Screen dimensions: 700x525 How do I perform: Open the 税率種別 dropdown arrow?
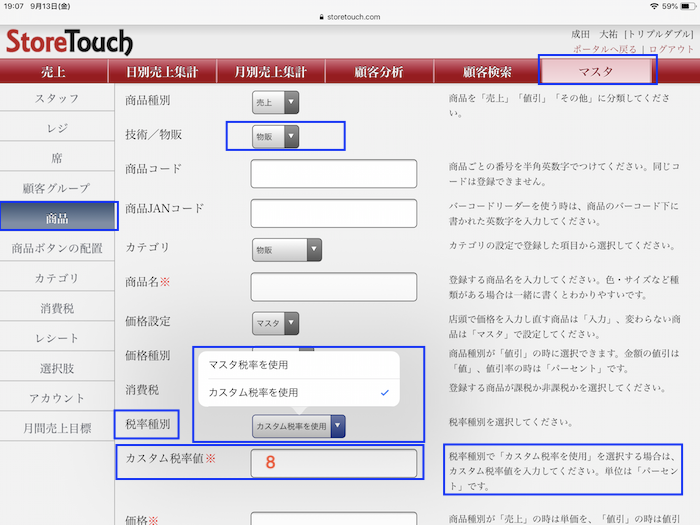(338, 426)
